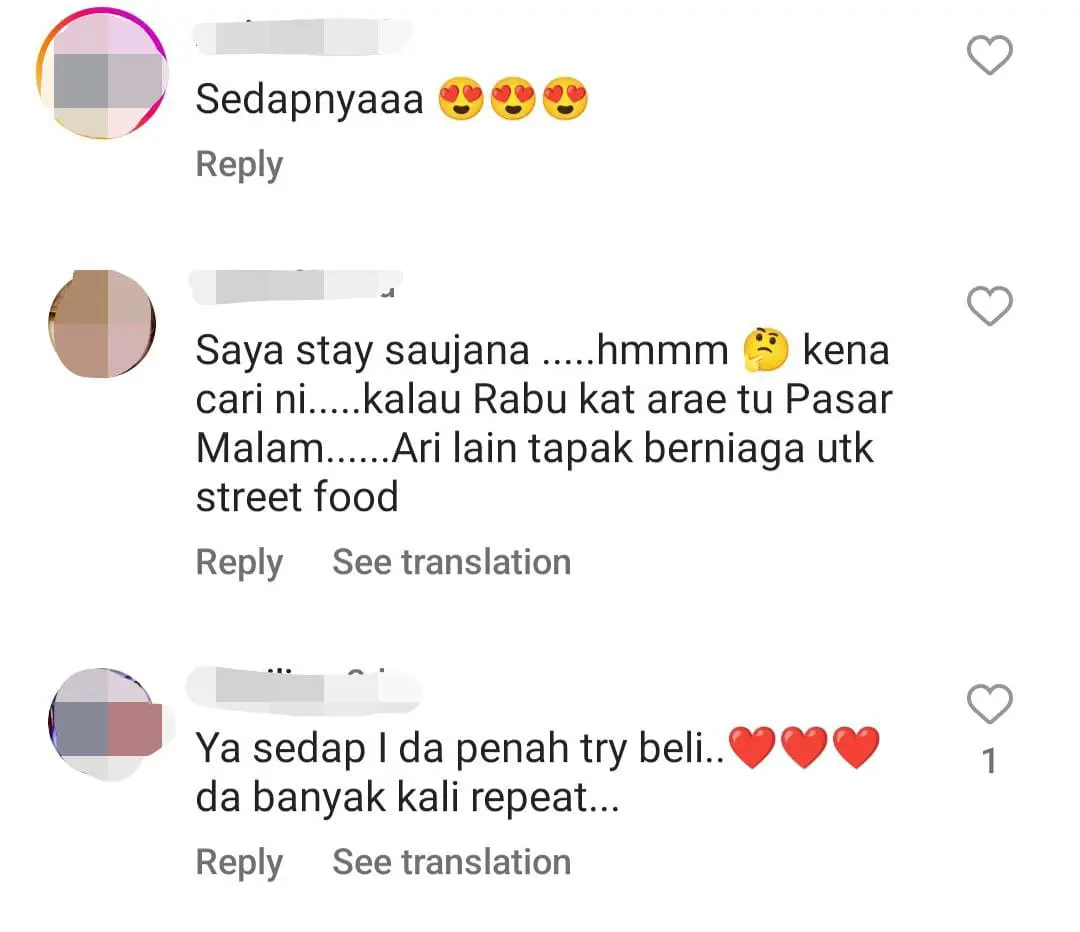View the like count "1" on the last comment
This screenshot has width=1080, height=932.
pyautogui.click(x=989, y=762)
